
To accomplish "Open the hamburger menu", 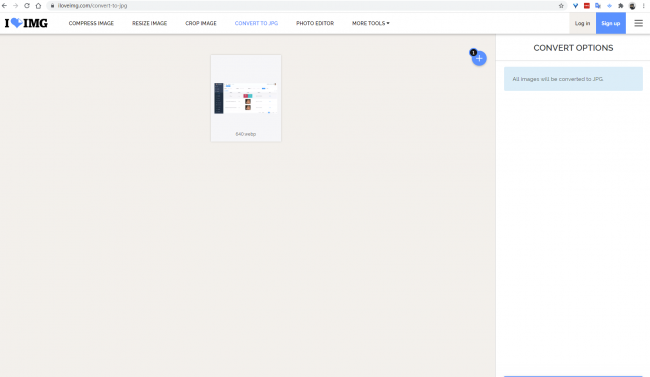I will click(638, 23).
